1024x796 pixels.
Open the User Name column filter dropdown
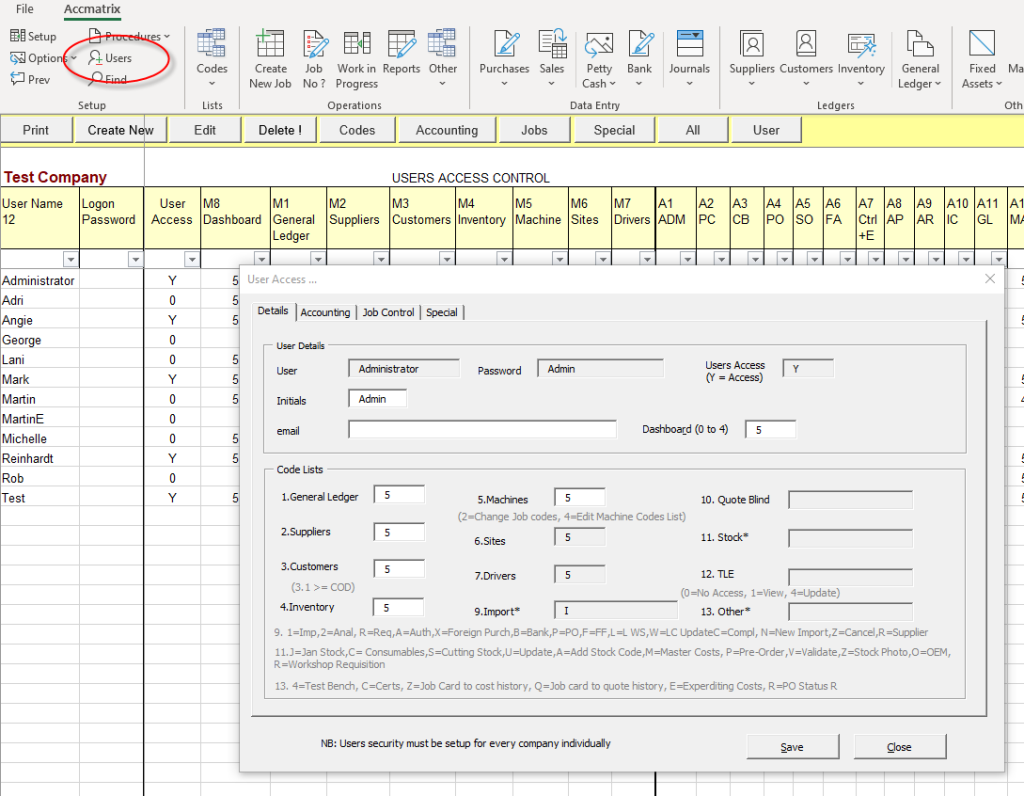coord(70,259)
